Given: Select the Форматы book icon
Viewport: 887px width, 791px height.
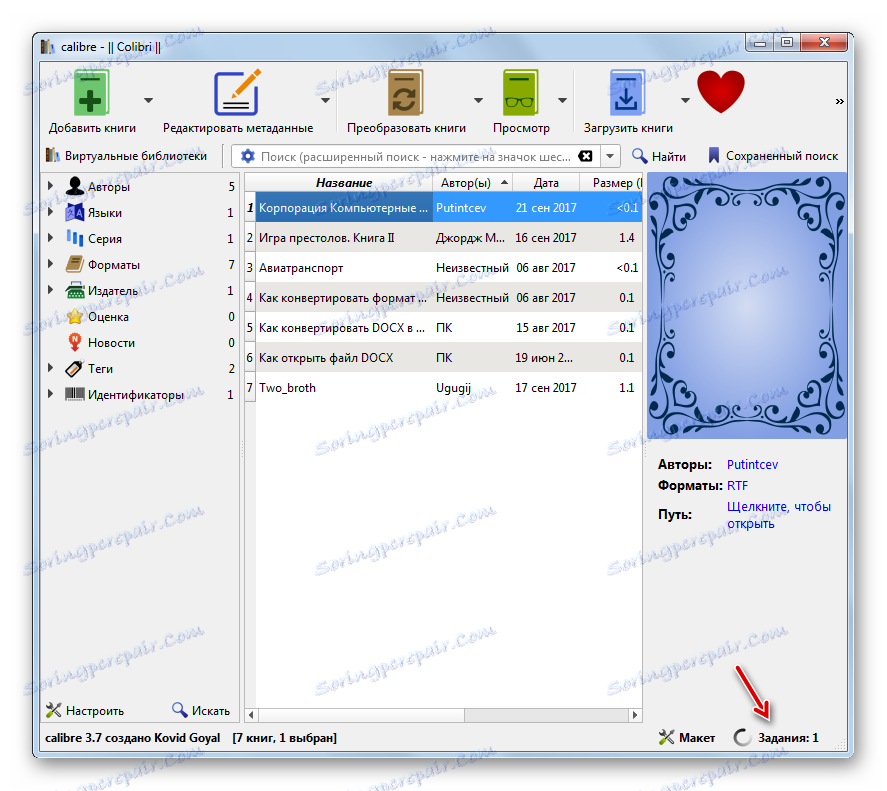Looking at the screenshot, I should [75, 264].
